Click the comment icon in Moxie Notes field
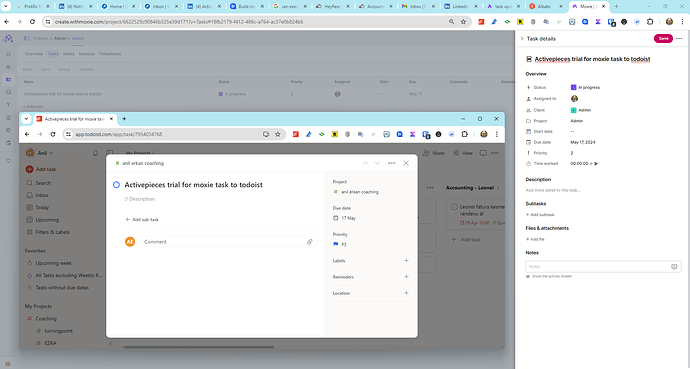This screenshot has height=369, width=690. coord(674,267)
